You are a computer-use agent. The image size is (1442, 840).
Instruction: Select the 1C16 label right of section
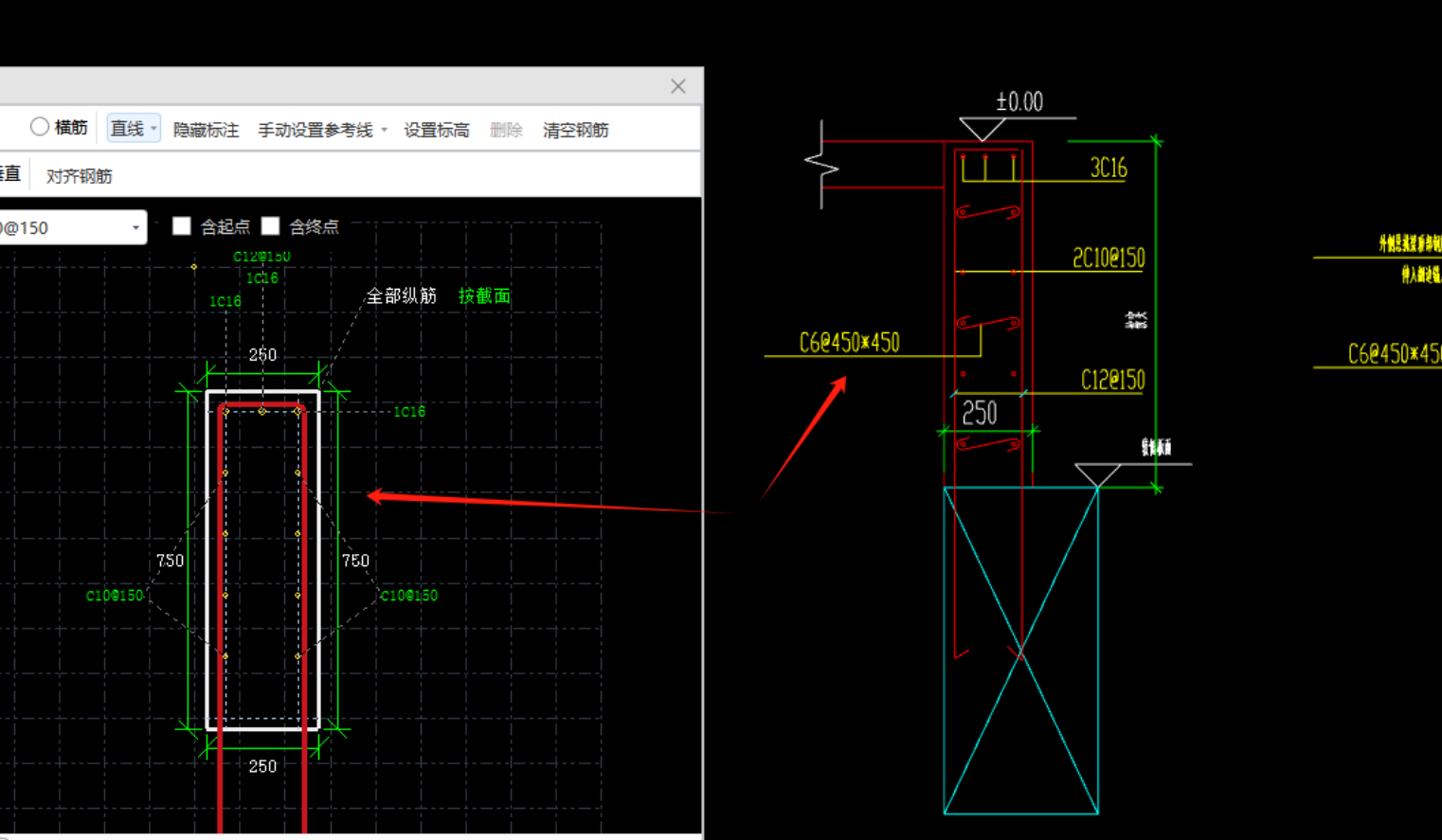(x=409, y=411)
